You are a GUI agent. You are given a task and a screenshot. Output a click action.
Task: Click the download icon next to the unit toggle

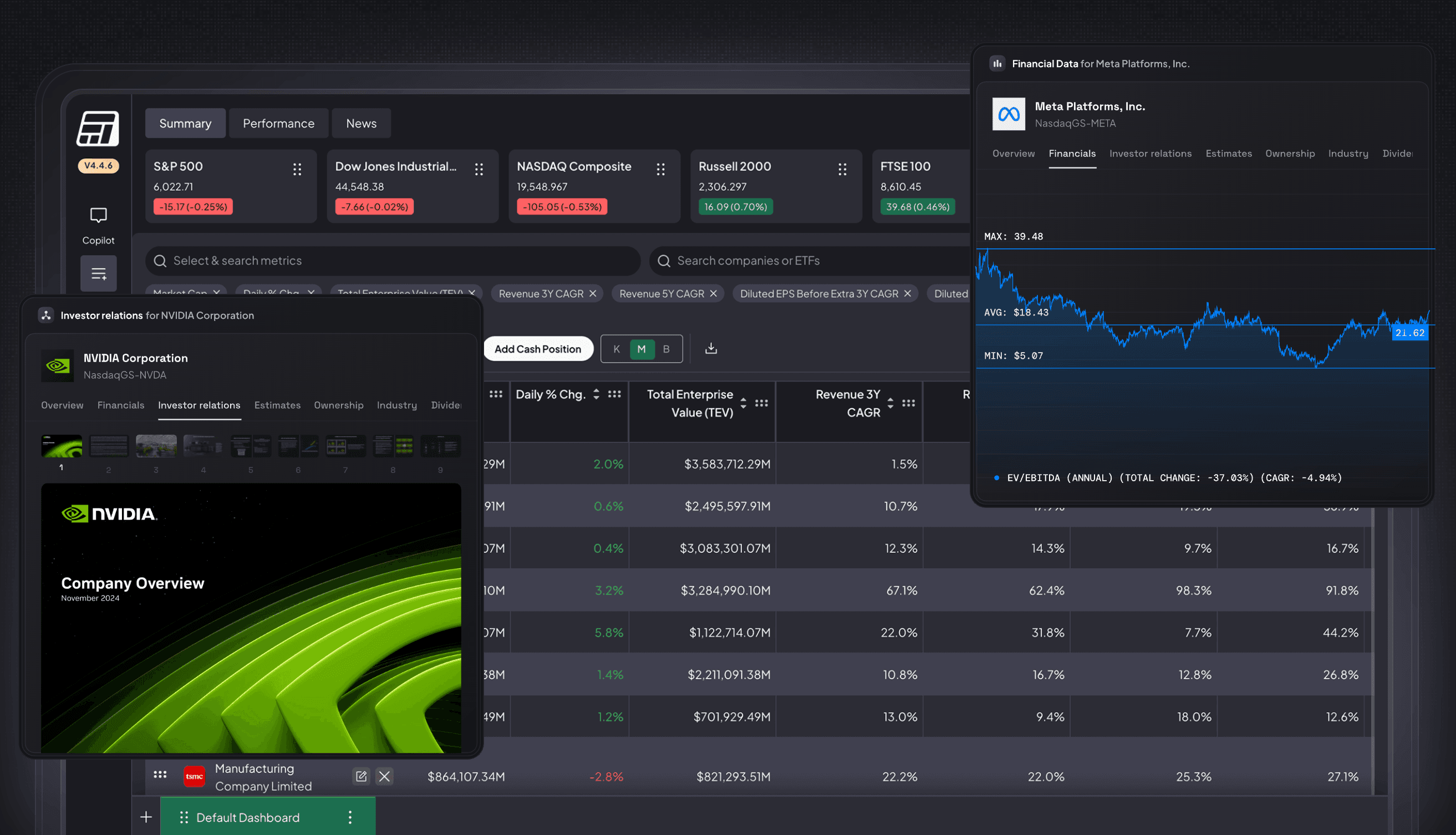click(x=711, y=348)
